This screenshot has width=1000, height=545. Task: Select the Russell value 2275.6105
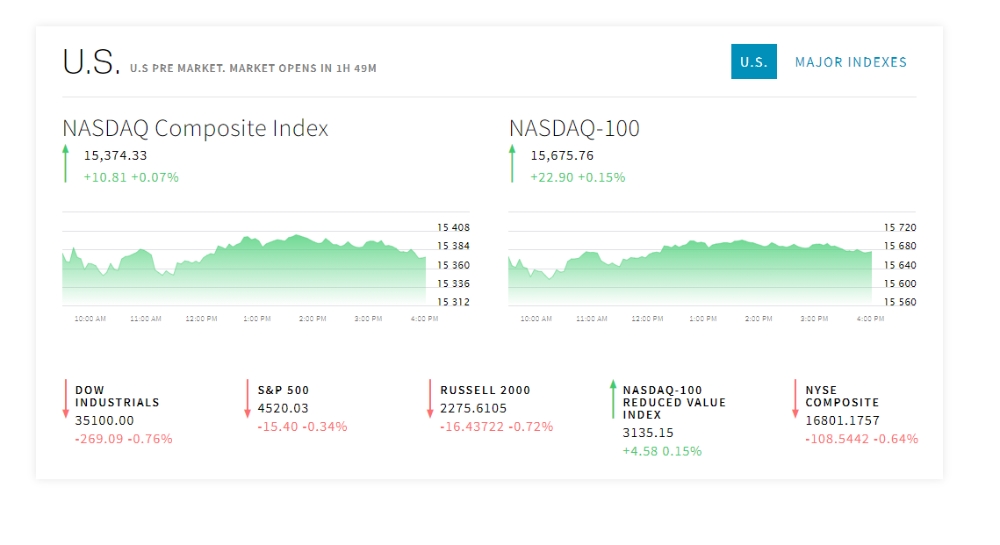pos(473,409)
